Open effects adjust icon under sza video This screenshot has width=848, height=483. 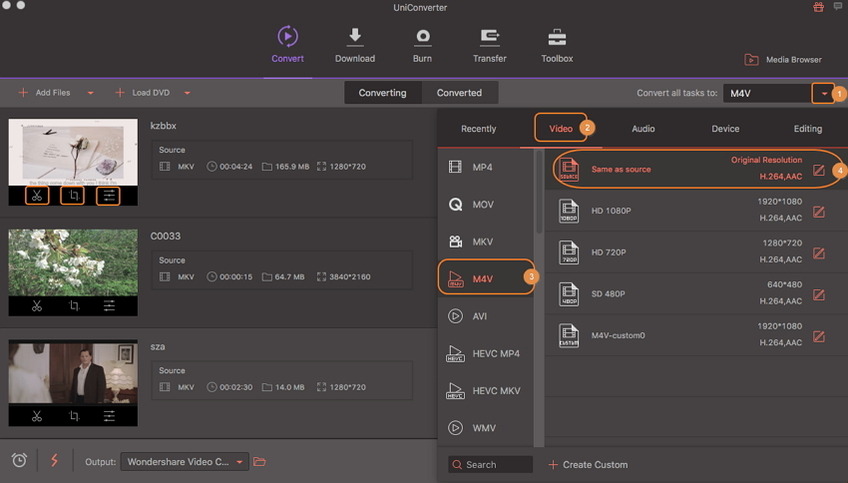[109, 416]
